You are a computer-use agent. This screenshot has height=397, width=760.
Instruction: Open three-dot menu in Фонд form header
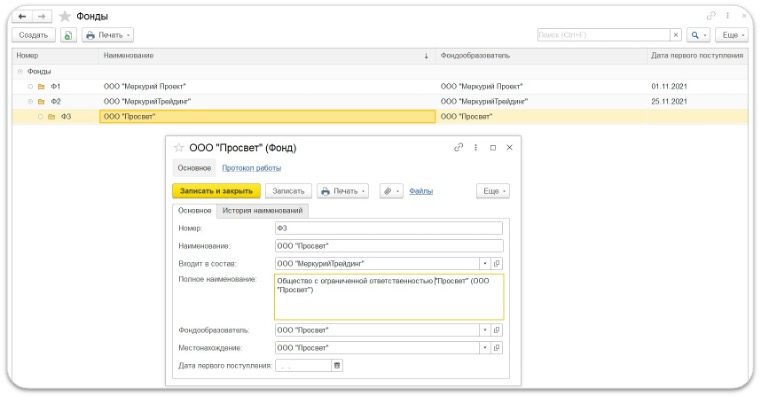(x=475, y=147)
